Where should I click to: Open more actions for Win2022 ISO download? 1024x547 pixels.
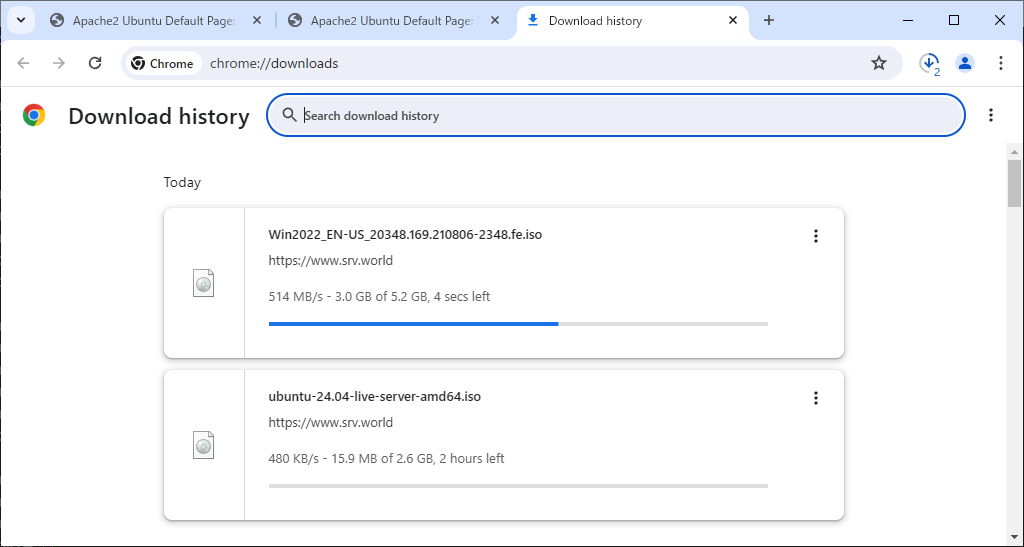[815, 236]
